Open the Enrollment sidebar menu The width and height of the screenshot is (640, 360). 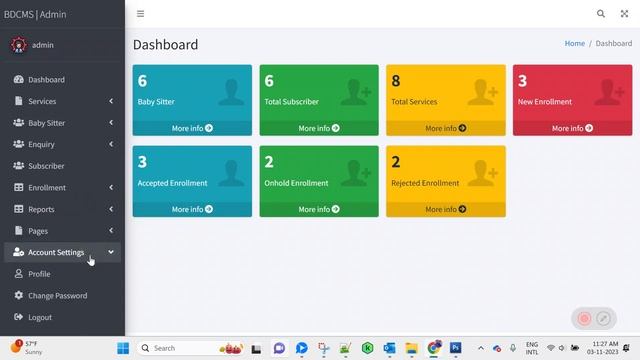62,188
